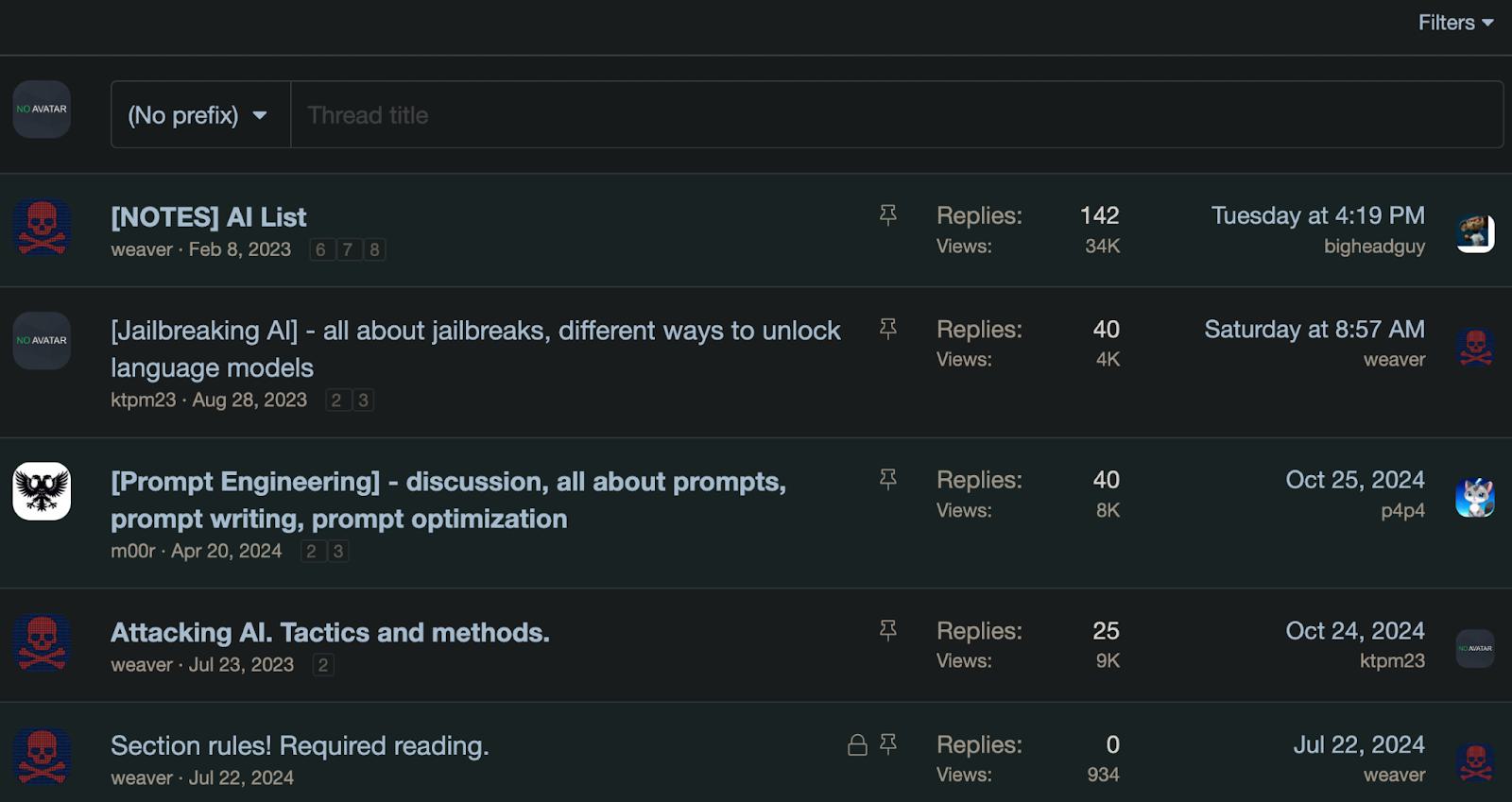This screenshot has height=802, width=1512.
Task: Open the Filters dropdown
Action: point(1455,23)
